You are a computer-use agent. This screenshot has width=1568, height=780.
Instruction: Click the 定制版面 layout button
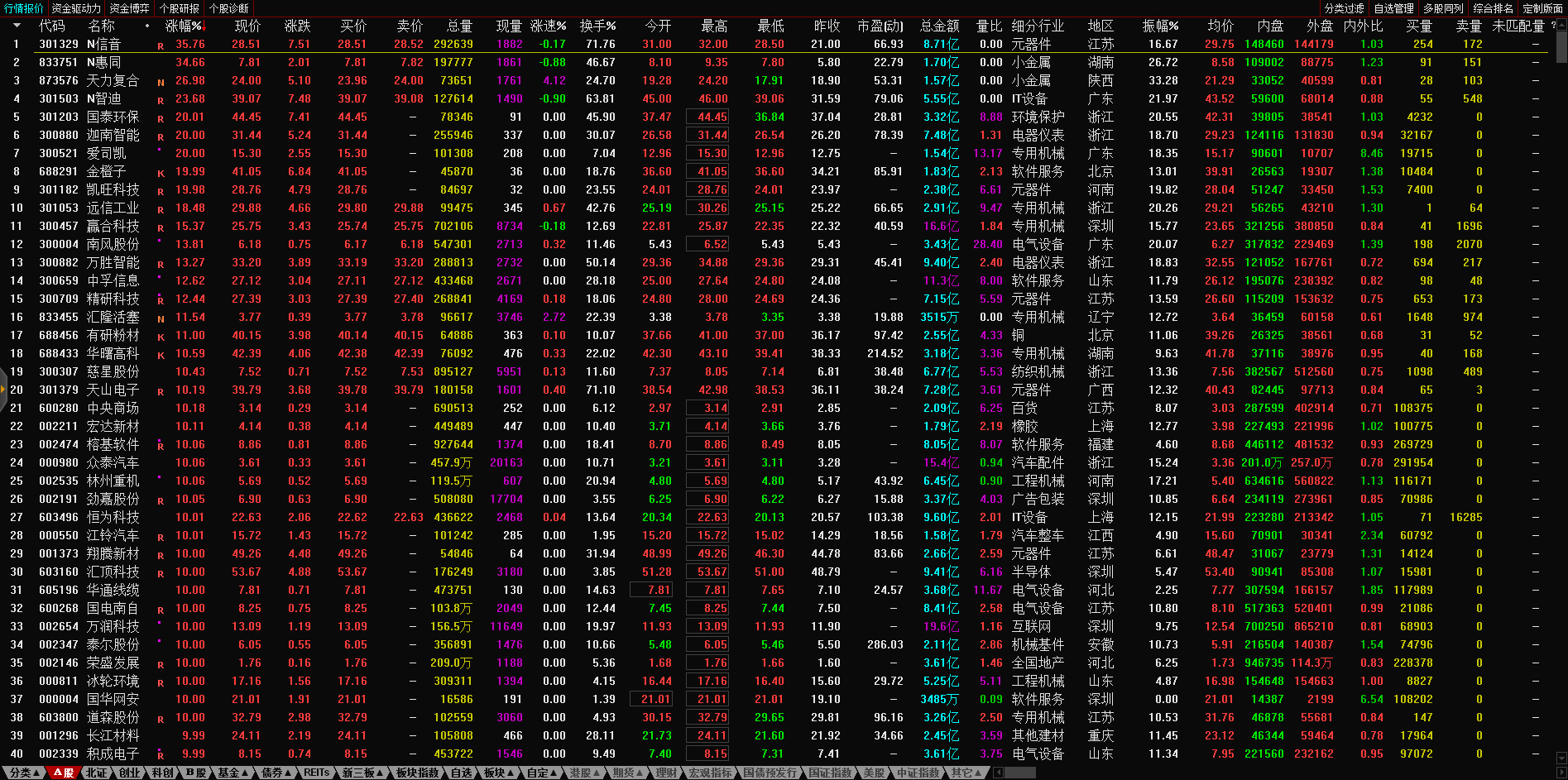(1542, 8)
